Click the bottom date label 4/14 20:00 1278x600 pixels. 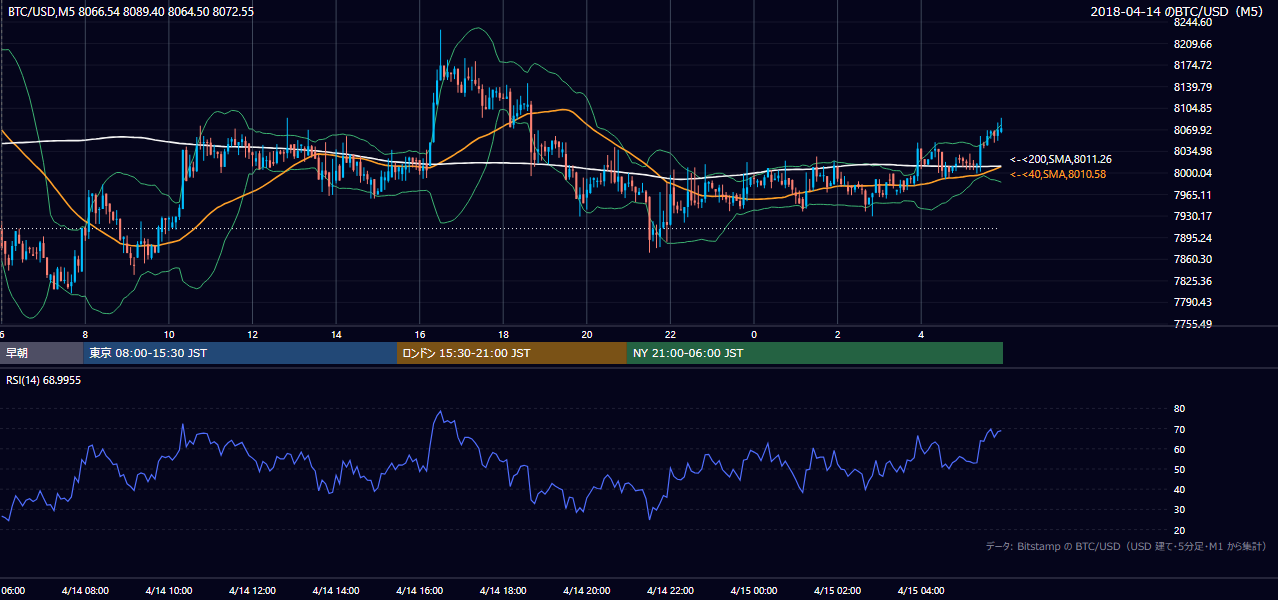586,591
